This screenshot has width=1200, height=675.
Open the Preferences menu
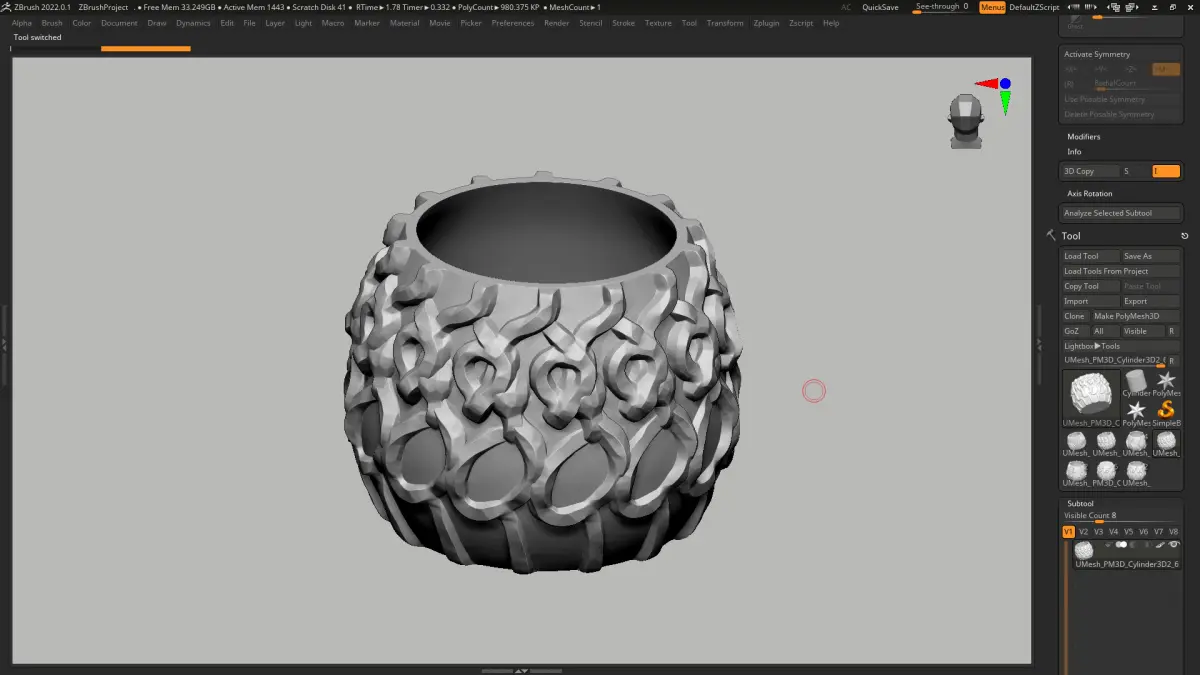click(x=513, y=23)
